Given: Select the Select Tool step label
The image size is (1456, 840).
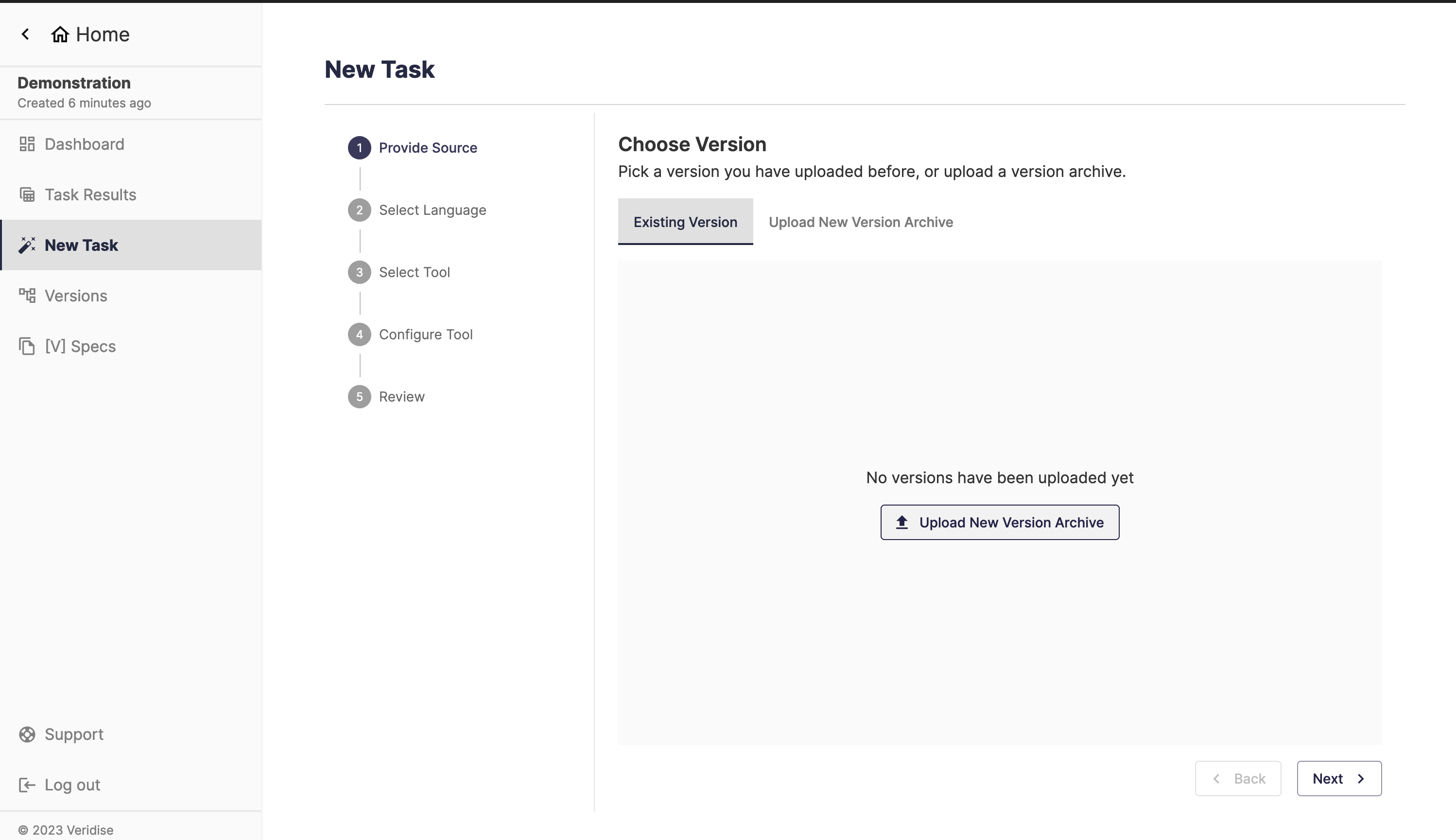Looking at the screenshot, I should (x=414, y=272).
